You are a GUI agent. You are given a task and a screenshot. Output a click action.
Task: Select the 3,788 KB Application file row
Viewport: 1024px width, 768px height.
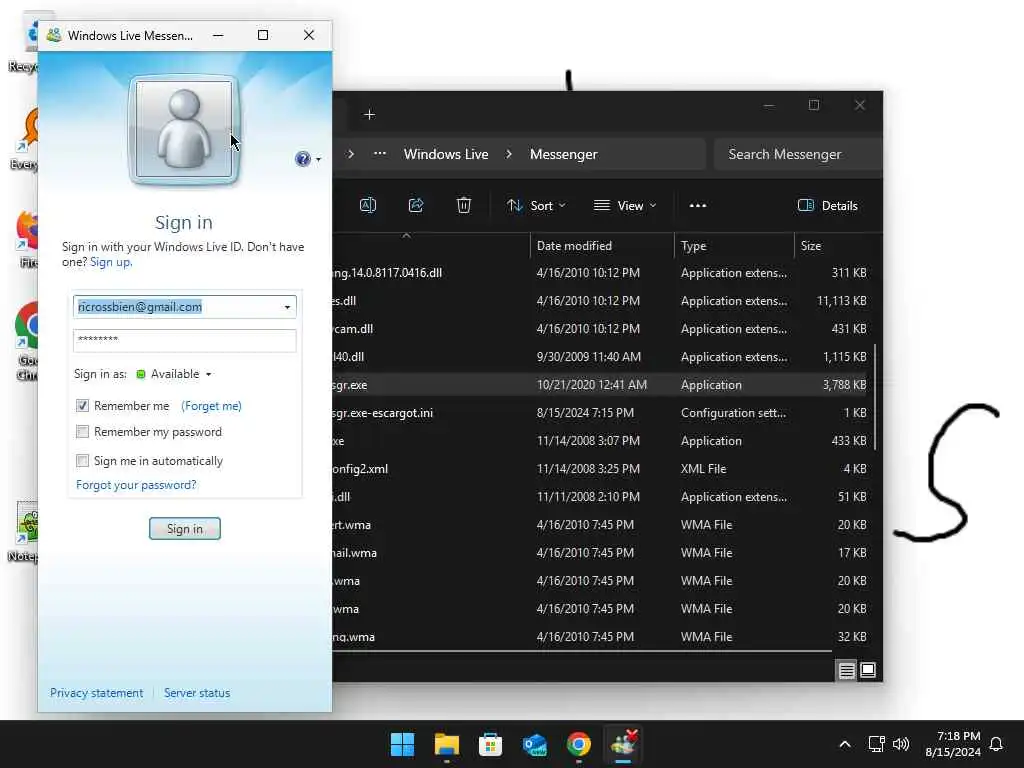click(x=602, y=385)
